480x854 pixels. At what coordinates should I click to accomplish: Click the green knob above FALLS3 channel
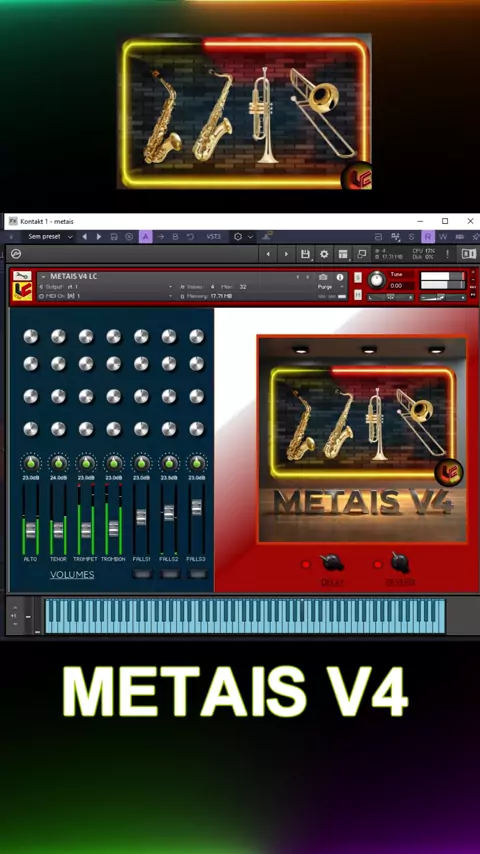(197, 463)
